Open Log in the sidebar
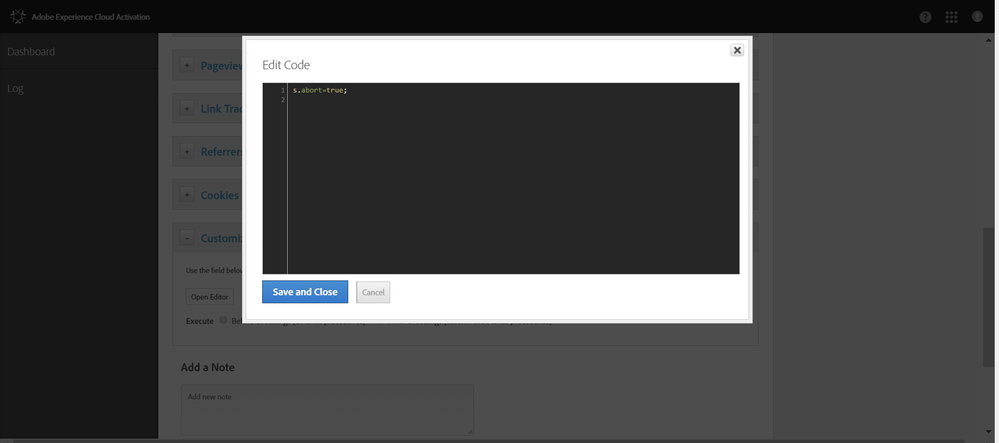Screen dimensions: 999x443 pyautogui.click(x=15, y=89)
